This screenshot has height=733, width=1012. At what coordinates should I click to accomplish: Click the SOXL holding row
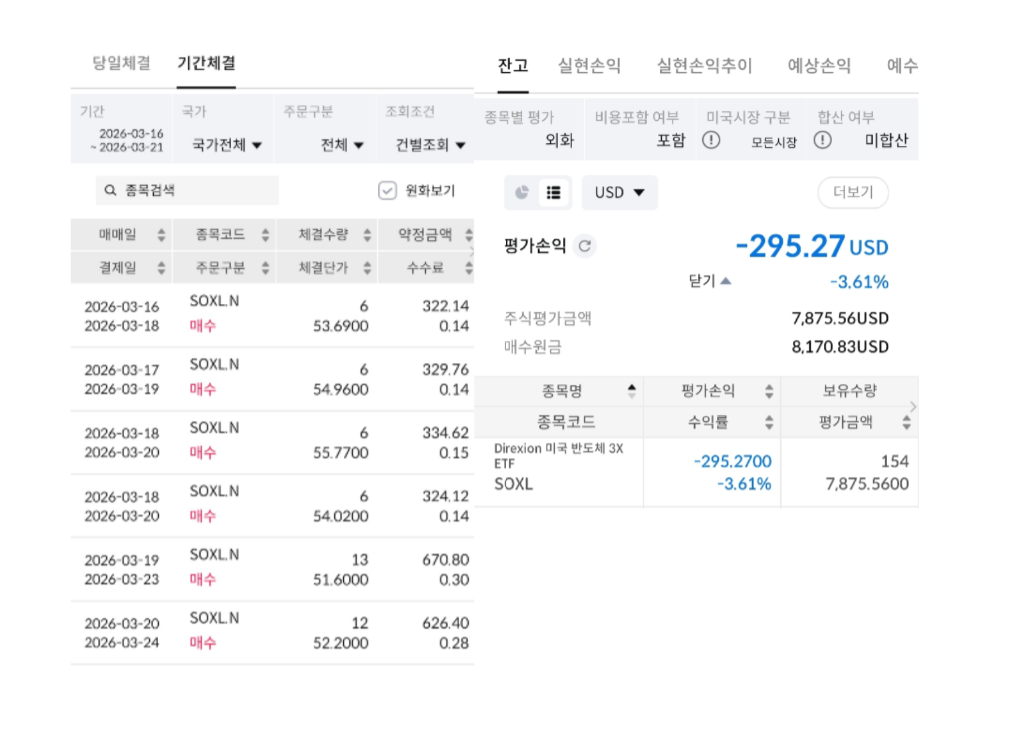[x=696, y=472]
